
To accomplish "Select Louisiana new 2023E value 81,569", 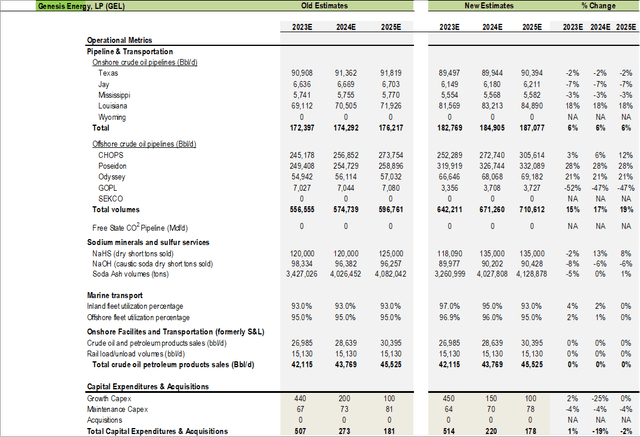I will click(x=449, y=106).
